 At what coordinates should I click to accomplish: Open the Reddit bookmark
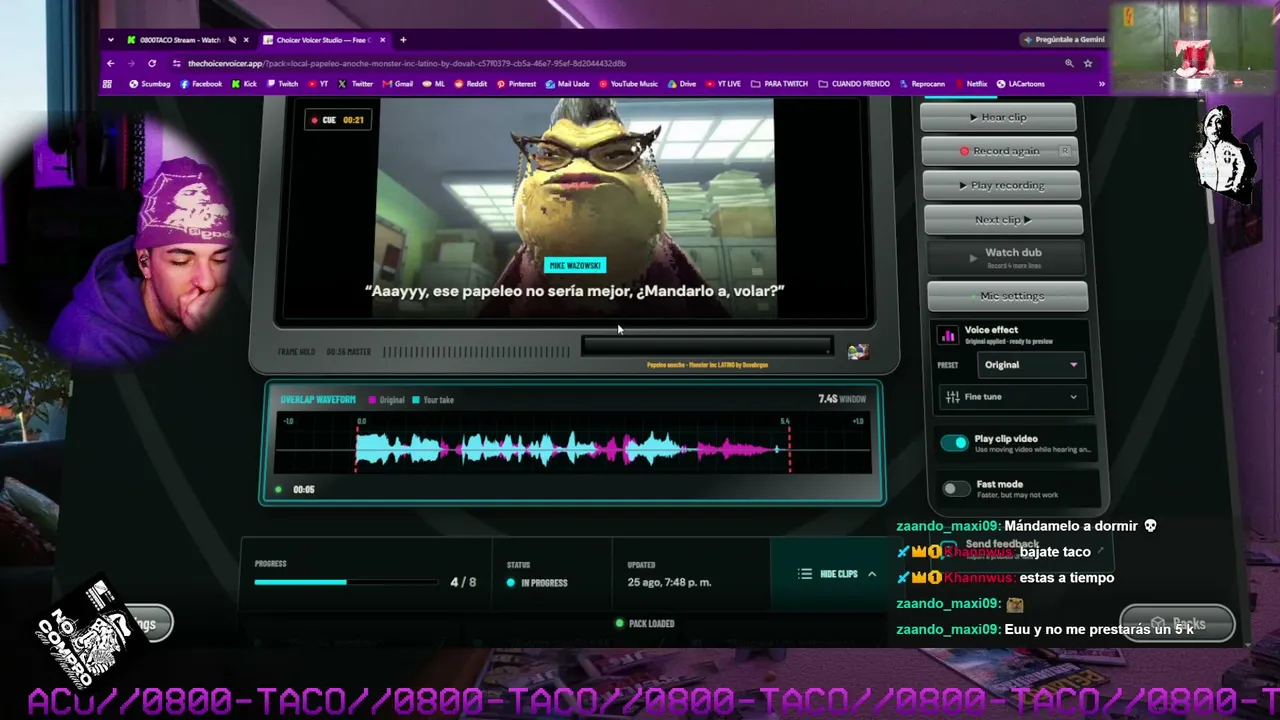coord(471,84)
